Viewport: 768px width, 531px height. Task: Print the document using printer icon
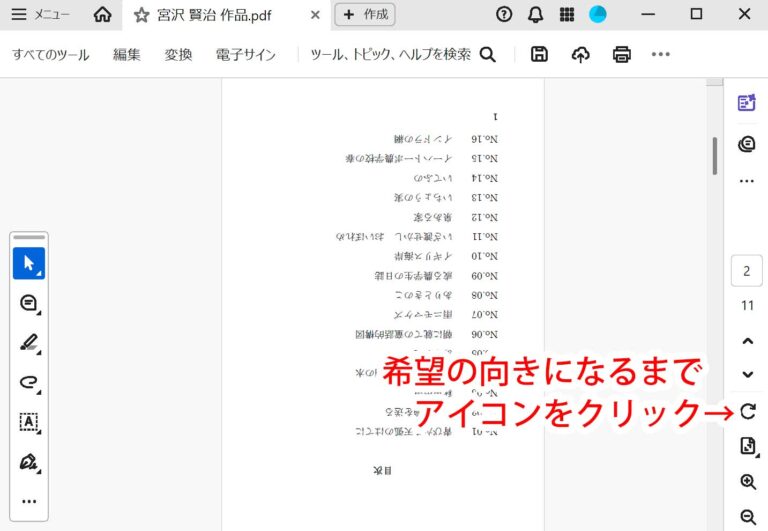click(622, 54)
